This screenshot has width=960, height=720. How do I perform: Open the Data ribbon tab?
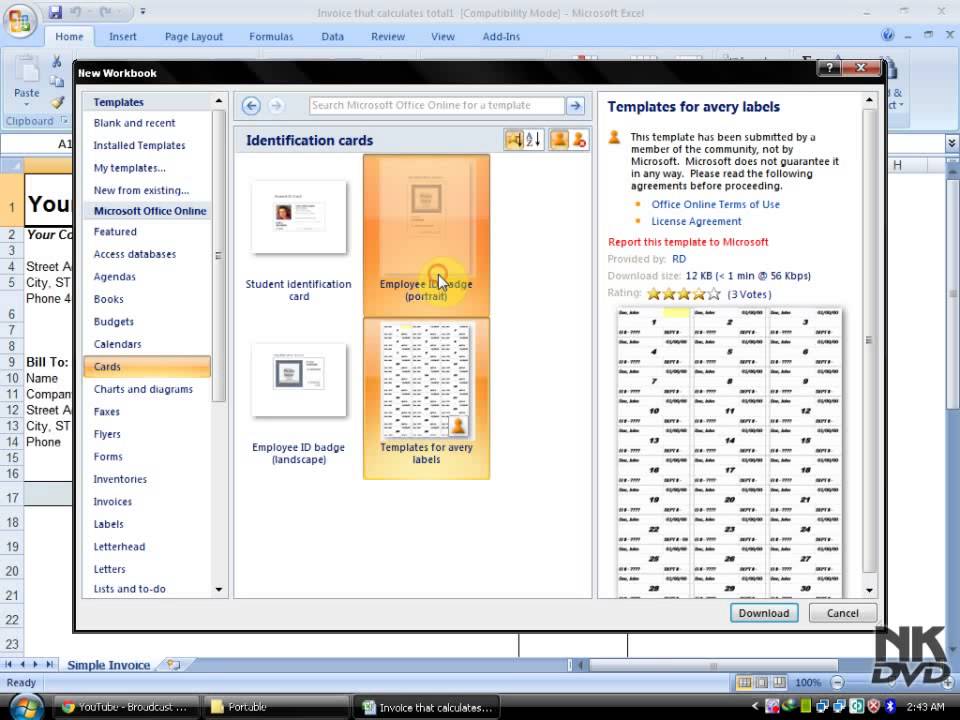[332, 36]
